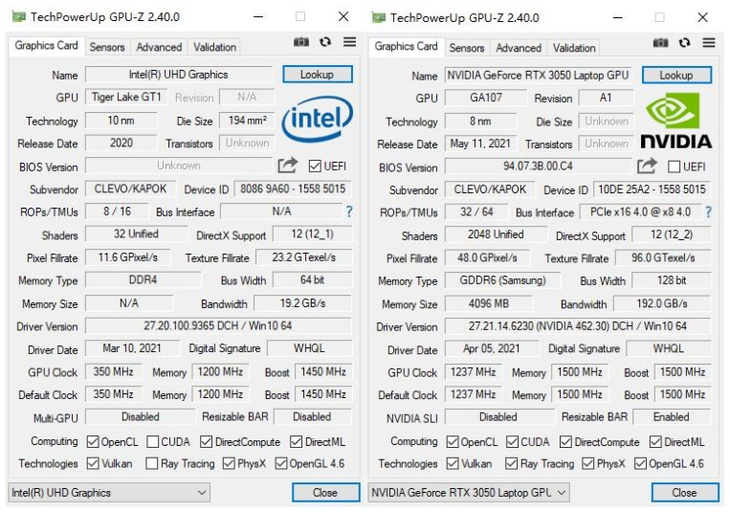
Task: Click the BIOS save icon in Intel window
Action: click(x=287, y=165)
